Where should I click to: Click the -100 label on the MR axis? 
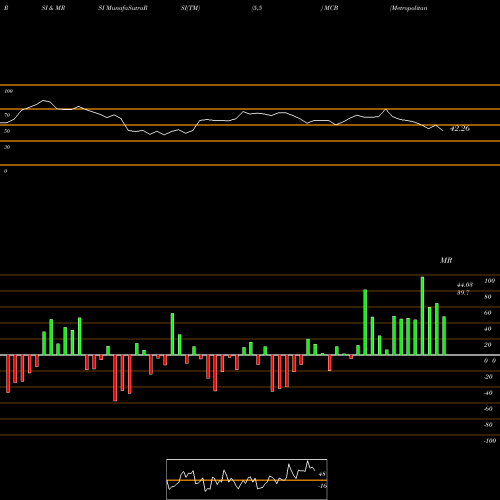490,441
